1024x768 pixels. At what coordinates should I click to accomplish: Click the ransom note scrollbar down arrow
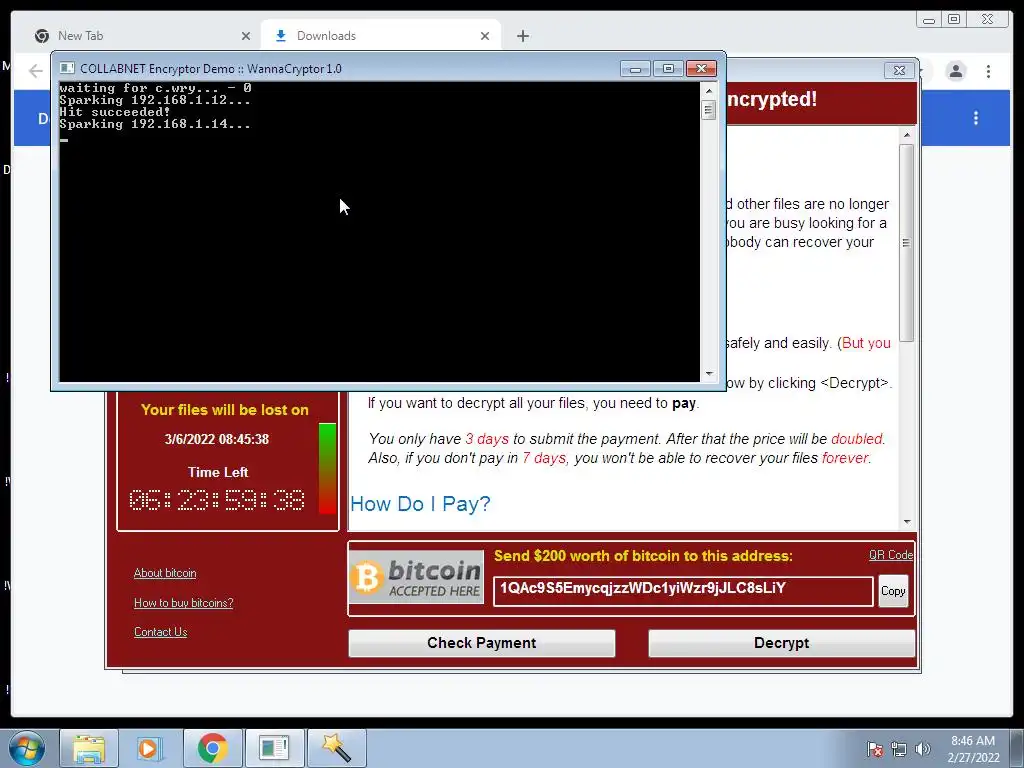[906, 521]
